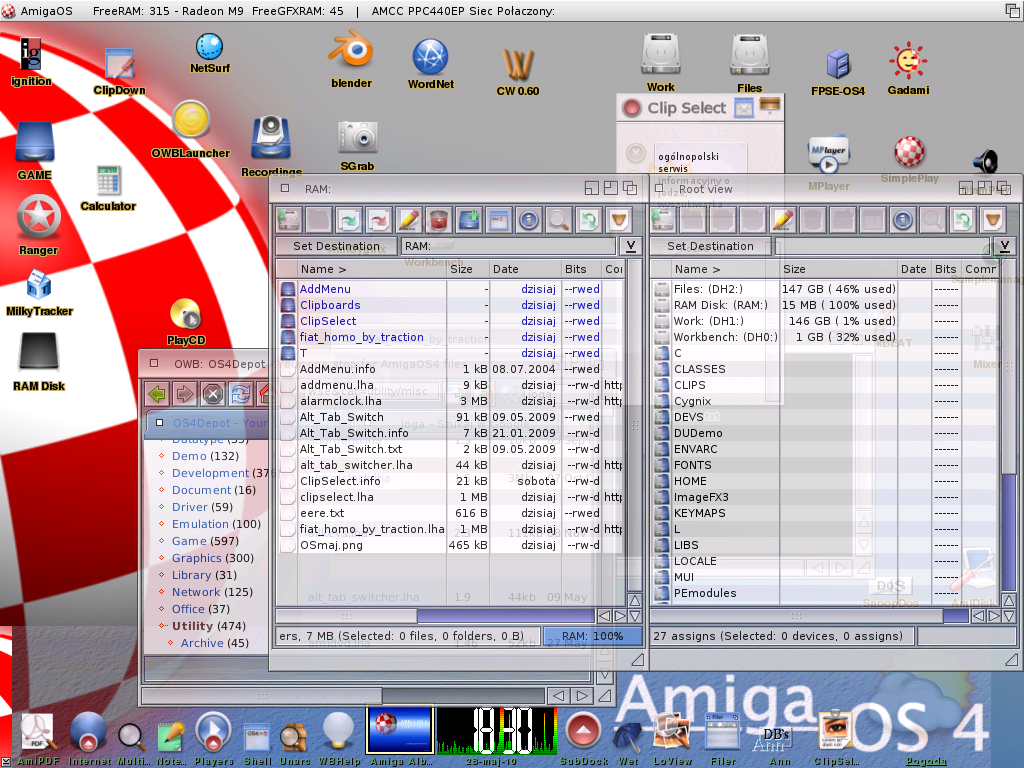Screen dimensions: 1024x768
Task: Select the clipselect.lha archive row
Action: pyautogui.click(x=451, y=497)
